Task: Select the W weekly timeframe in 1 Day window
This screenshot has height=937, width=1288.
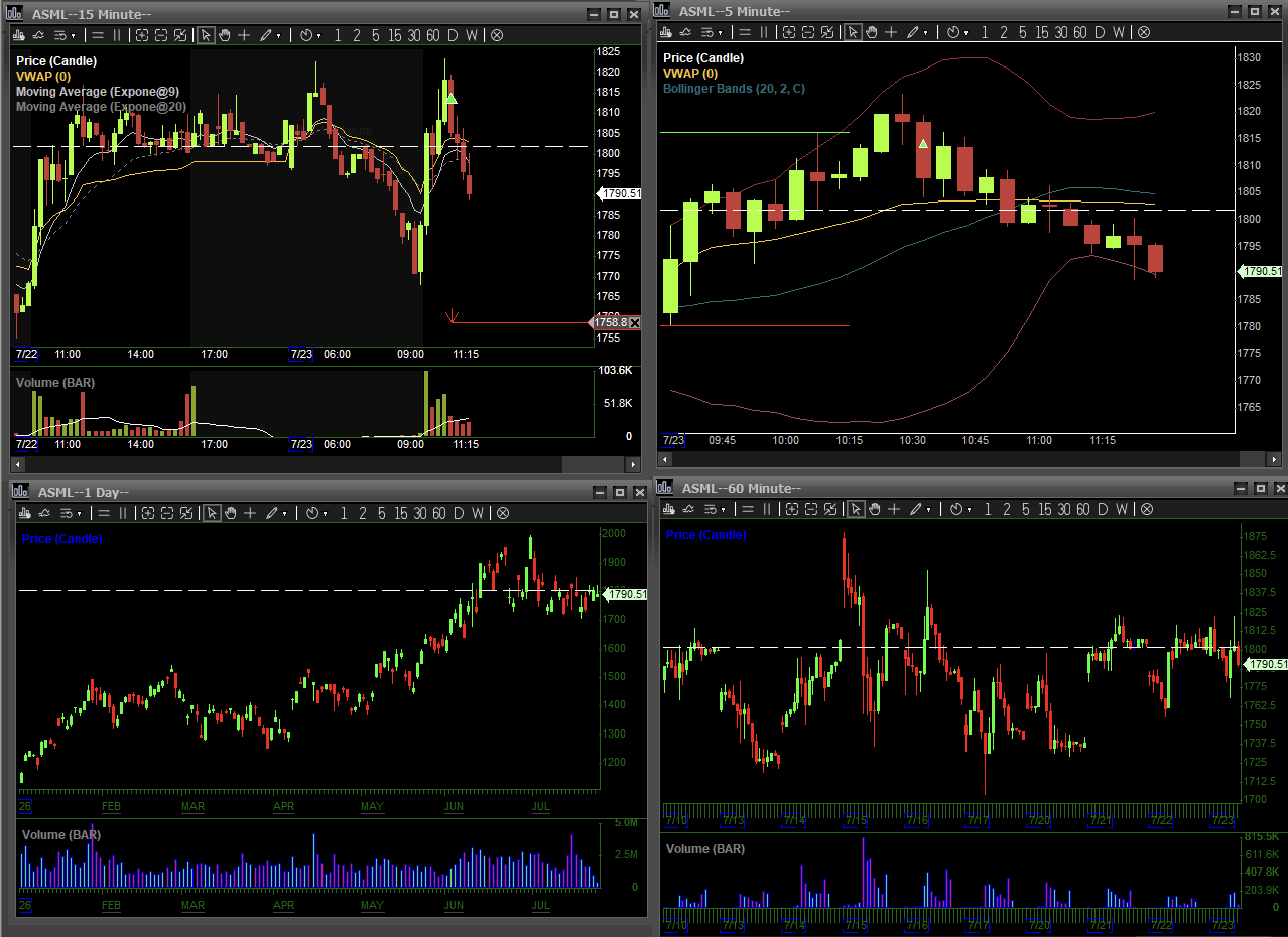Action: [478, 513]
